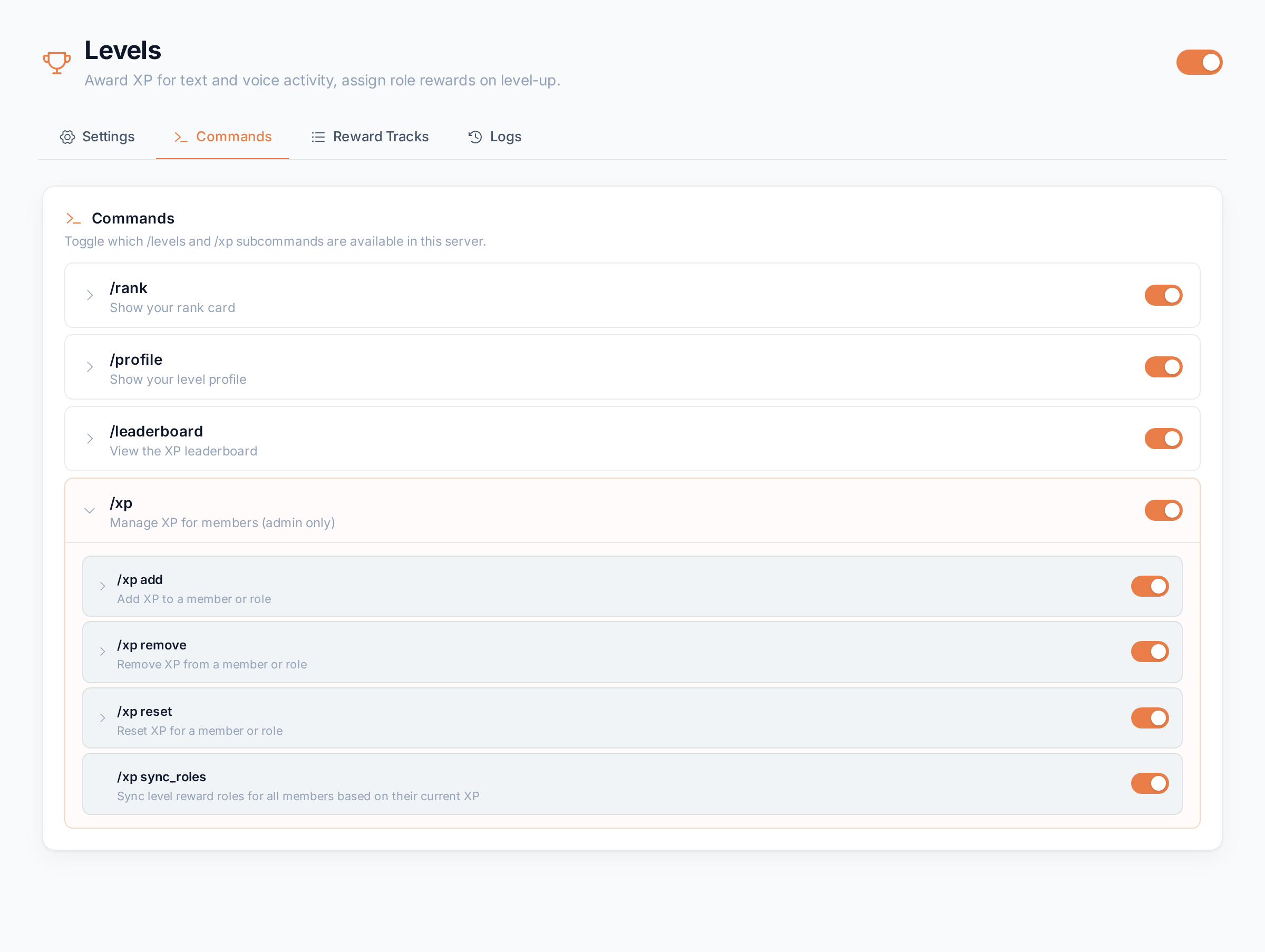Click the /rank command title
The width and height of the screenshot is (1265, 952).
[x=129, y=288]
